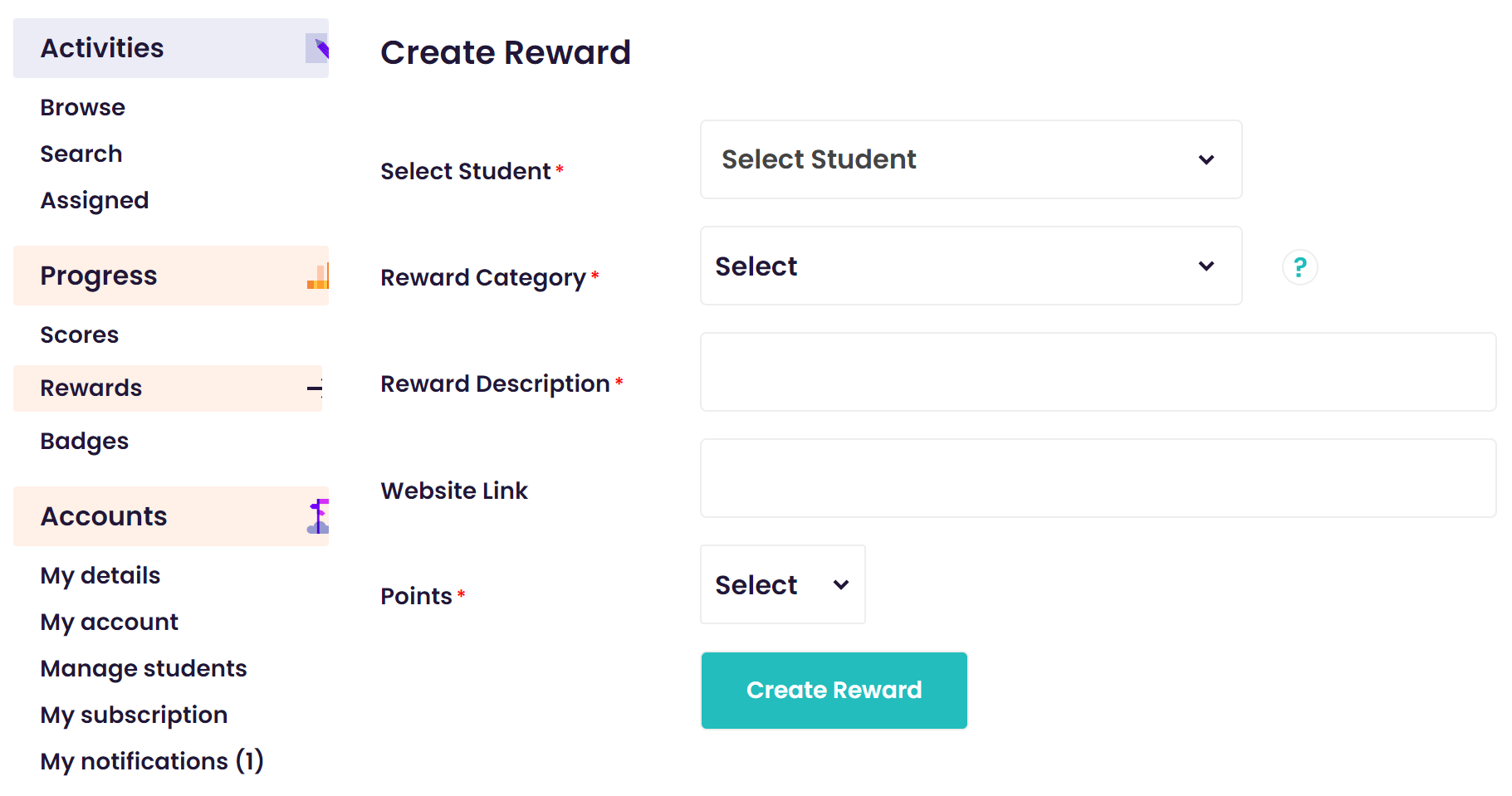Click the bar chart icon beside Progress
This screenshot has width=1512, height=796.
tap(318, 276)
